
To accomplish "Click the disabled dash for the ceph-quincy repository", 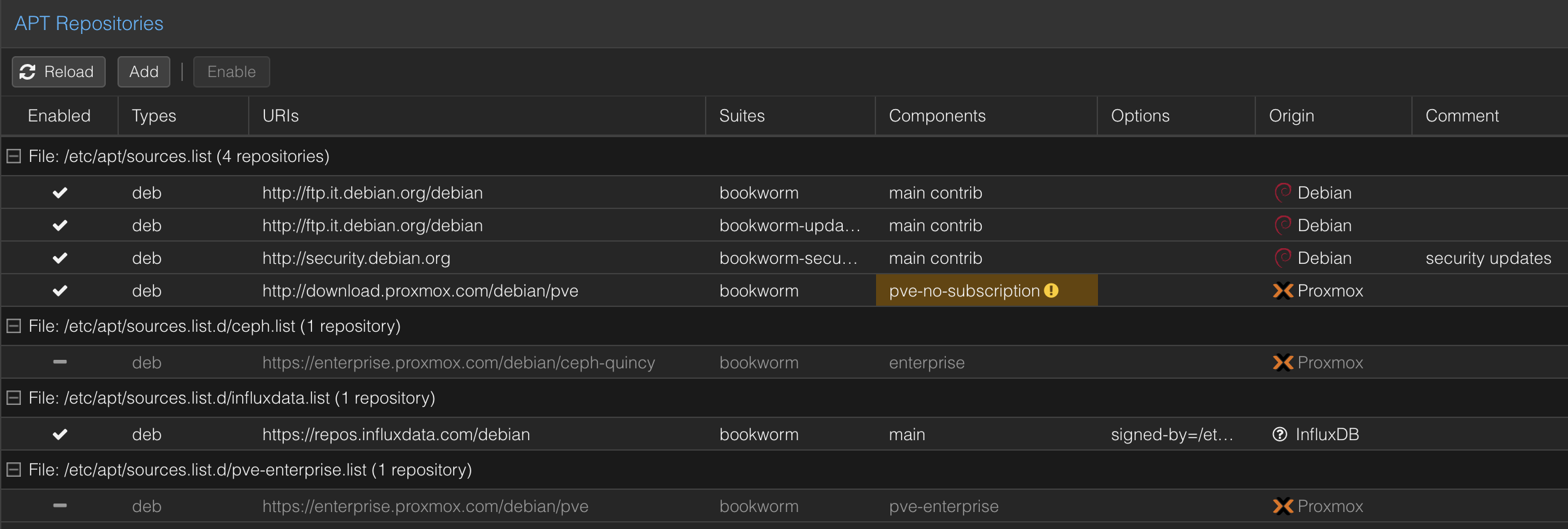I will click(60, 362).
